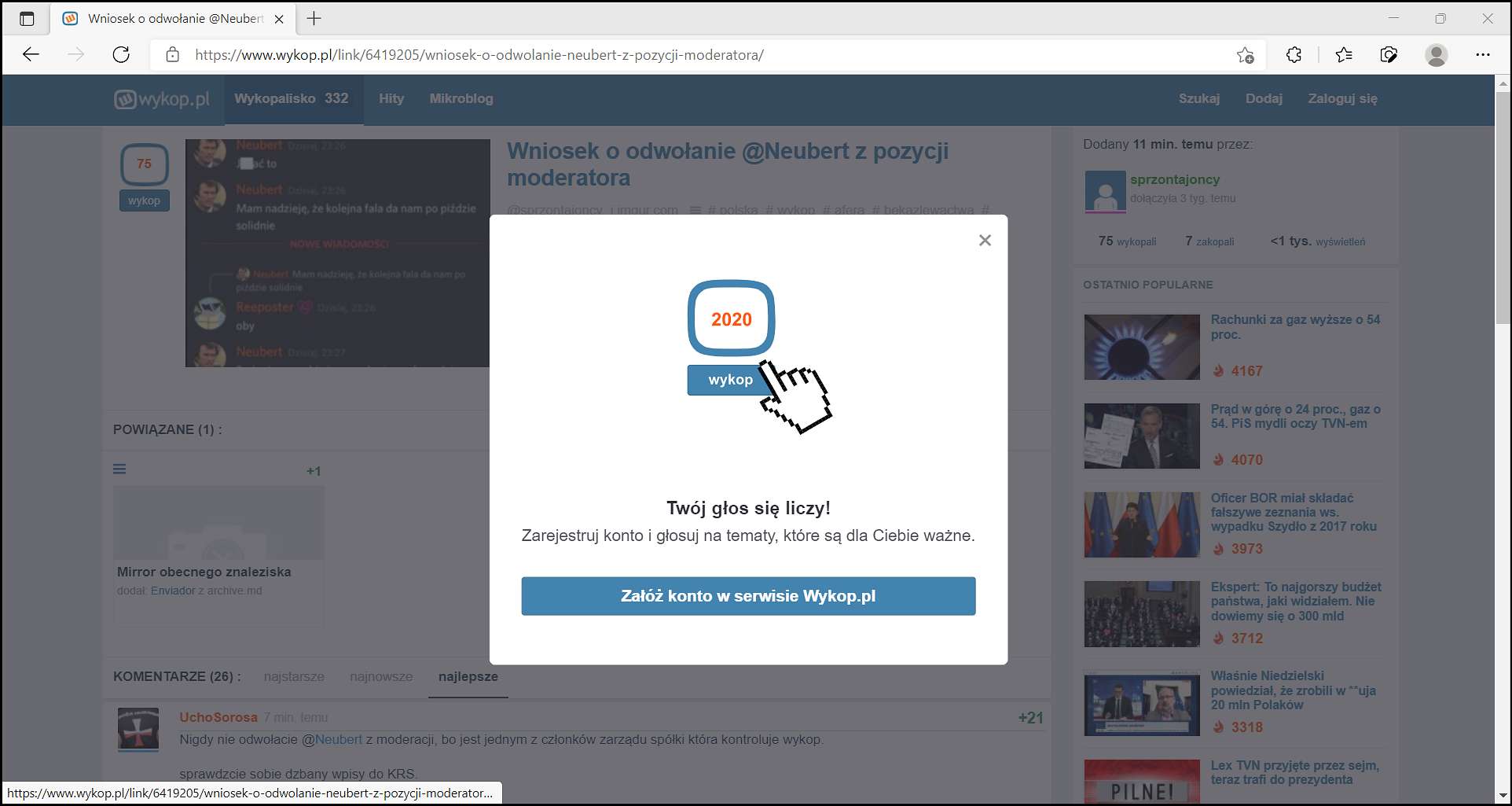Image resolution: width=1512 pixels, height=806 pixels.
Task: Open the related link menu hamburger icon
Action: pos(119,469)
